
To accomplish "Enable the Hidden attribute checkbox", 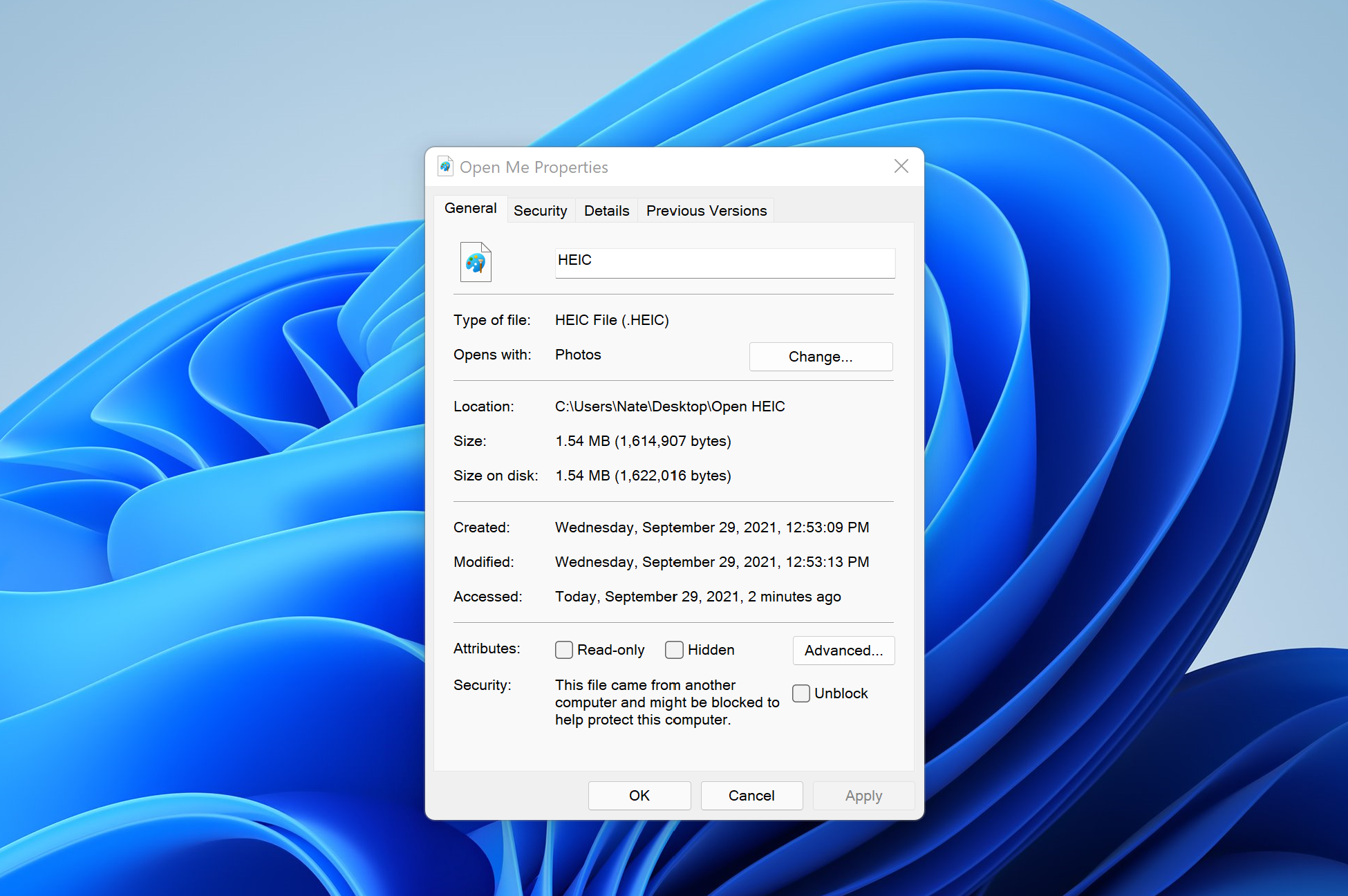I will 673,649.
